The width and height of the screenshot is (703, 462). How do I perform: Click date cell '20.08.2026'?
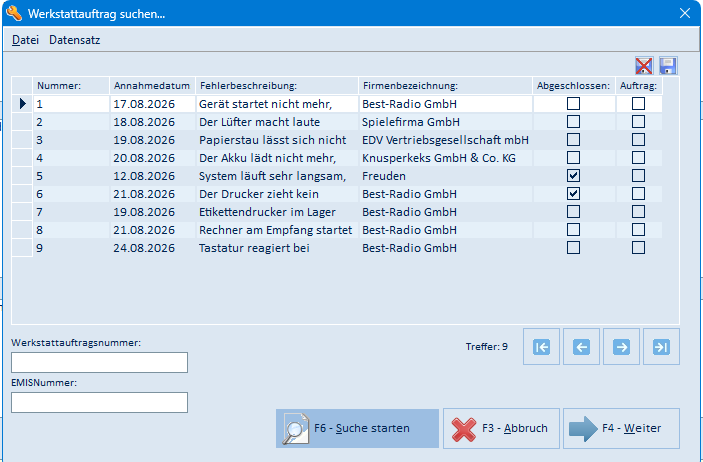tap(152, 157)
